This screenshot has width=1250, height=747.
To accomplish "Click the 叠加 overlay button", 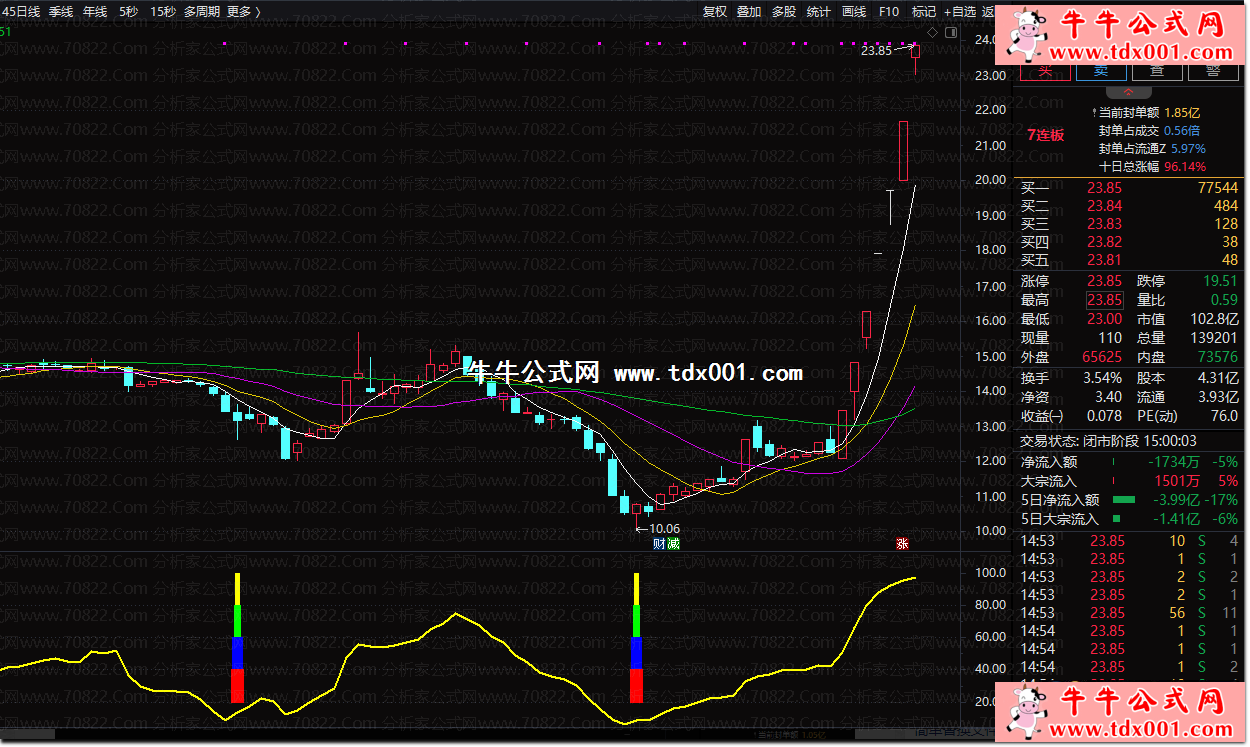I will [x=749, y=12].
